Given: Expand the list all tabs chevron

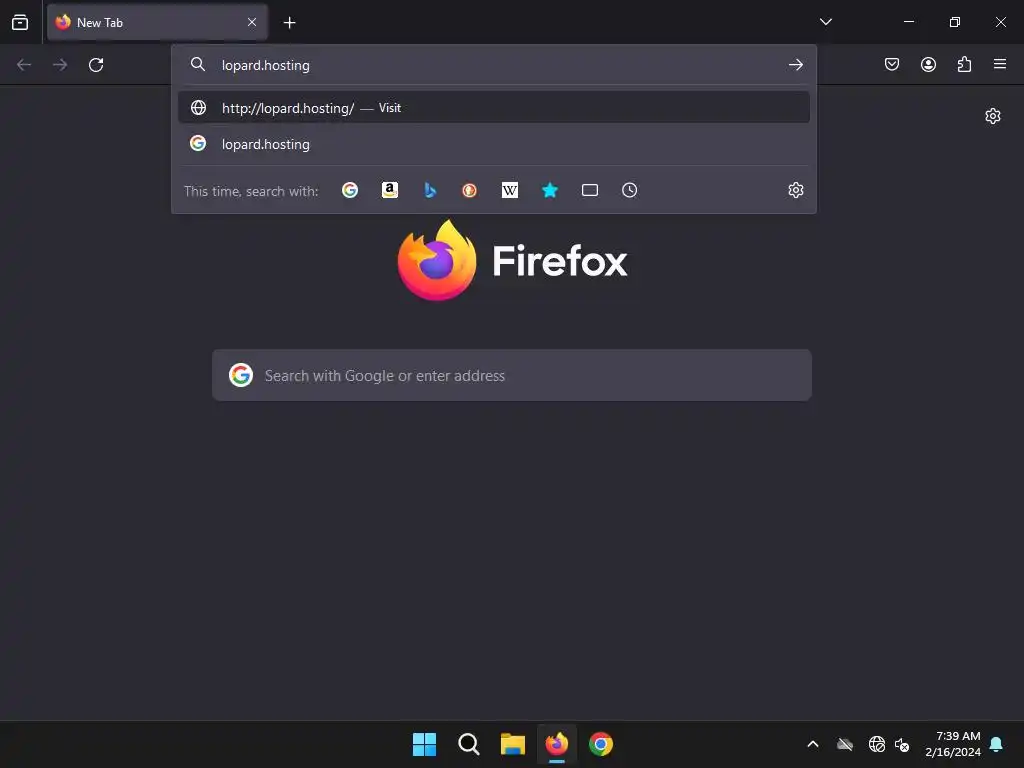Looking at the screenshot, I should [825, 22].
